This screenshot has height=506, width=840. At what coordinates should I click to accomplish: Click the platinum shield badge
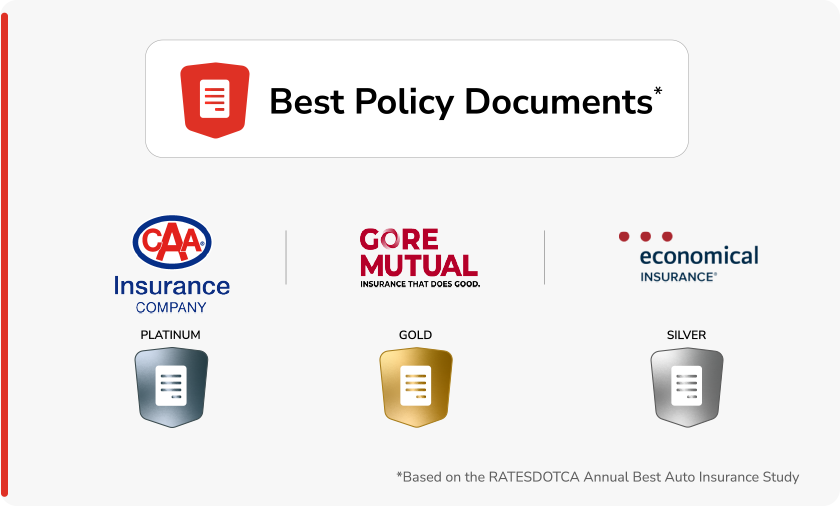(171, 387)
